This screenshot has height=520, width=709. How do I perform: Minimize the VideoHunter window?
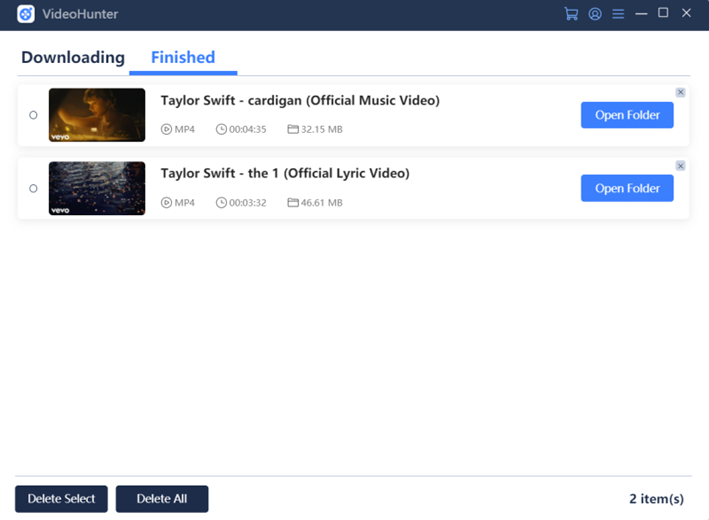(641, 14)
